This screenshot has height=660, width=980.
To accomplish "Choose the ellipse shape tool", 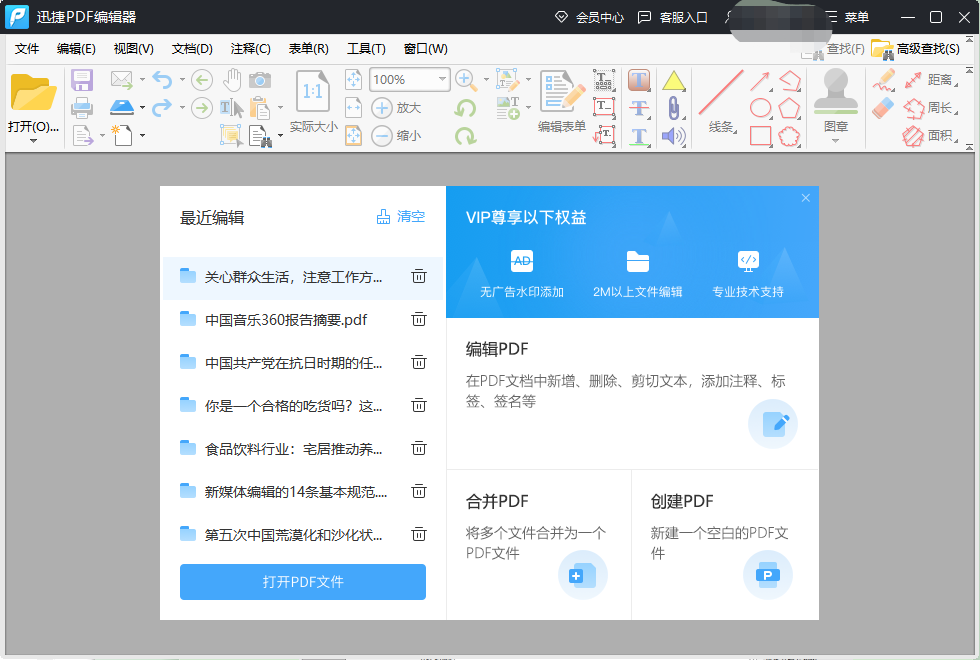I will (760, 108).
